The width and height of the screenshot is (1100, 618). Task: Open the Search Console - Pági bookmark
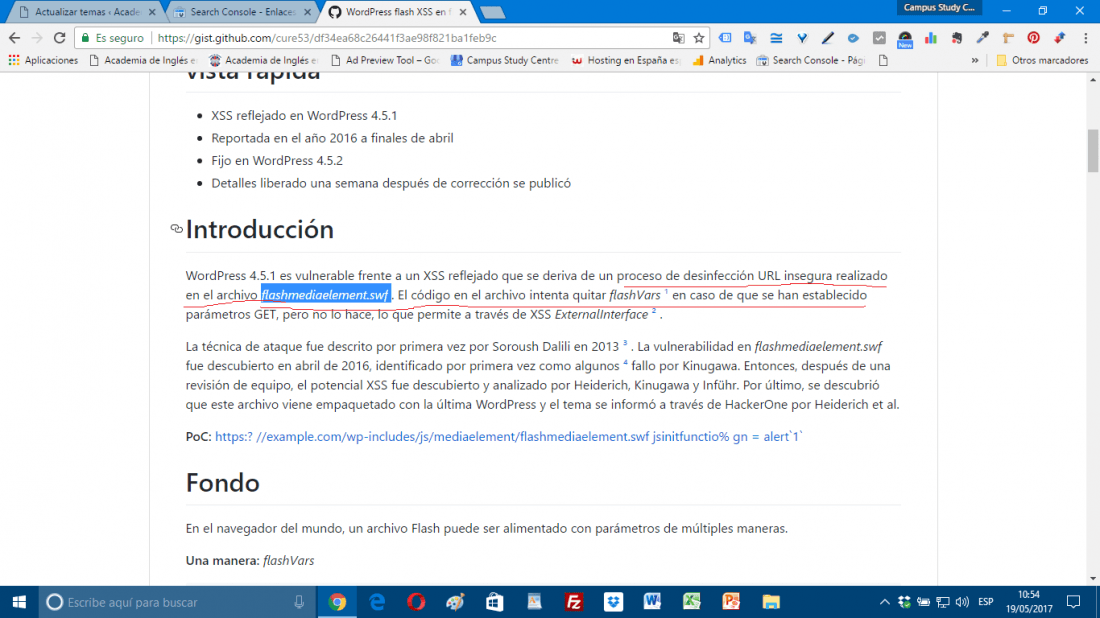click(x=811, y=60)
